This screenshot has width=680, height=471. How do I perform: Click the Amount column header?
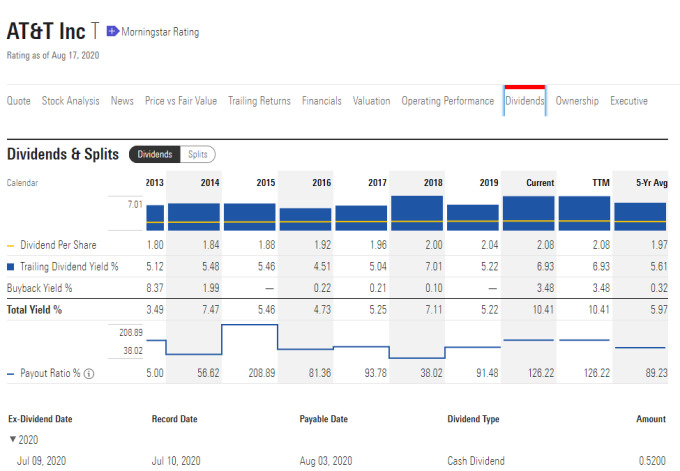[651, 419]
